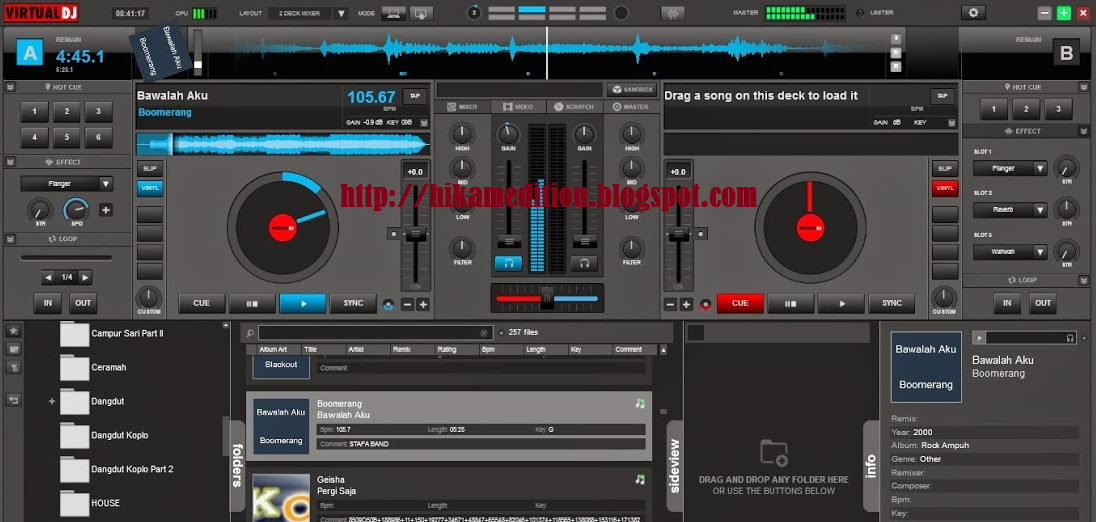Click left channel volume fader
Screen dimensions: 1096x522
click(508, 242)
